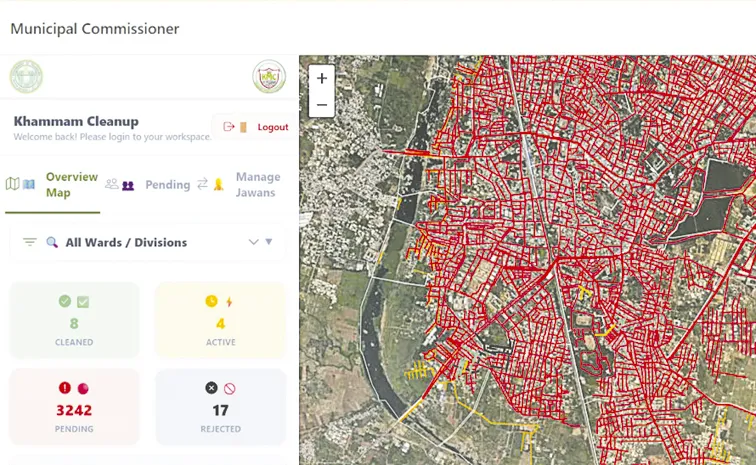Expand the All Wards / Divisions dropdown
756x465 pixels.
[x=147, y=242]
